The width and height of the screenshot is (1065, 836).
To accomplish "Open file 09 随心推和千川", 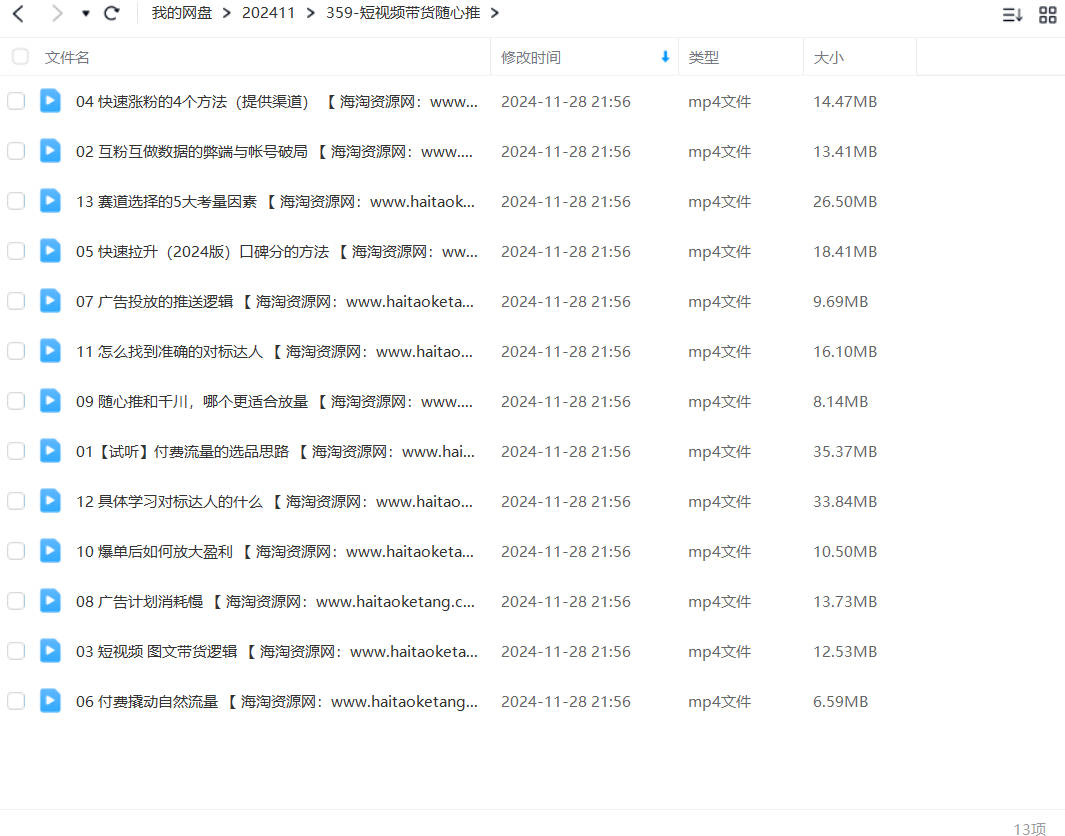I will [274, 401].
